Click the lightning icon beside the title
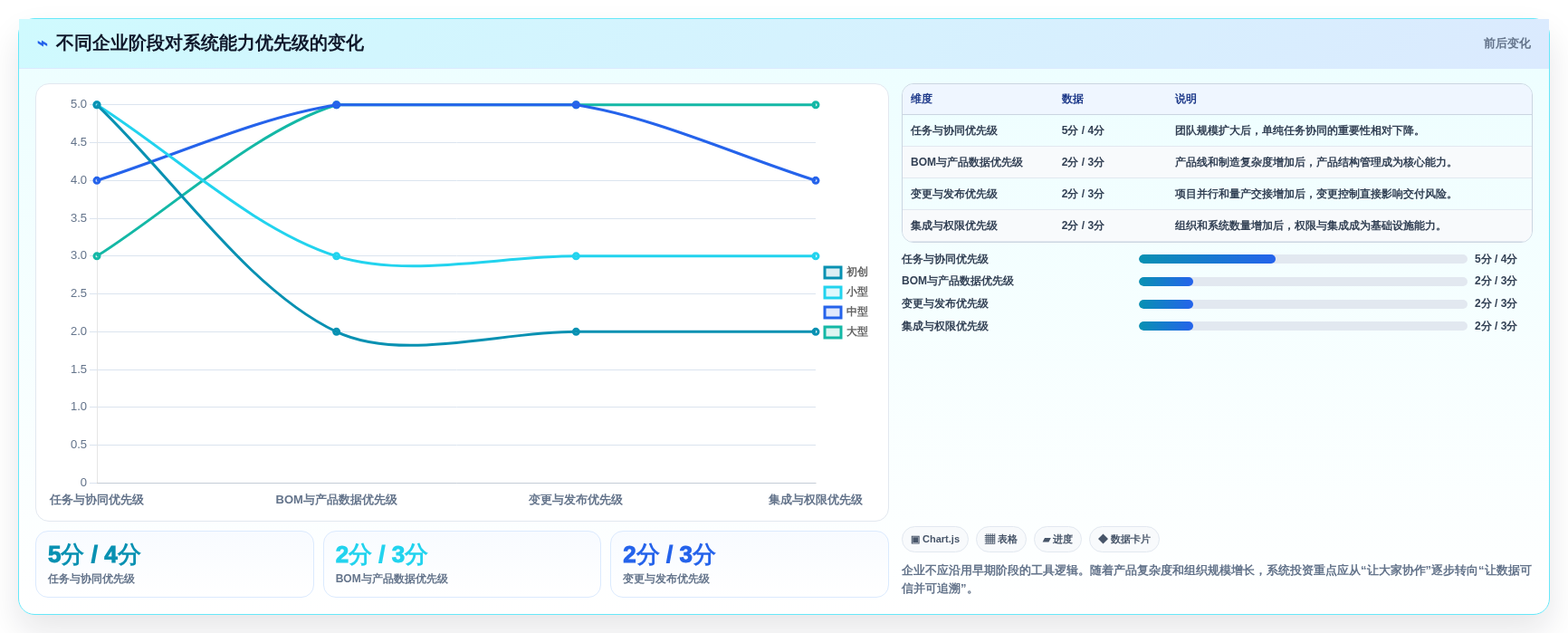 coord(43,43)
